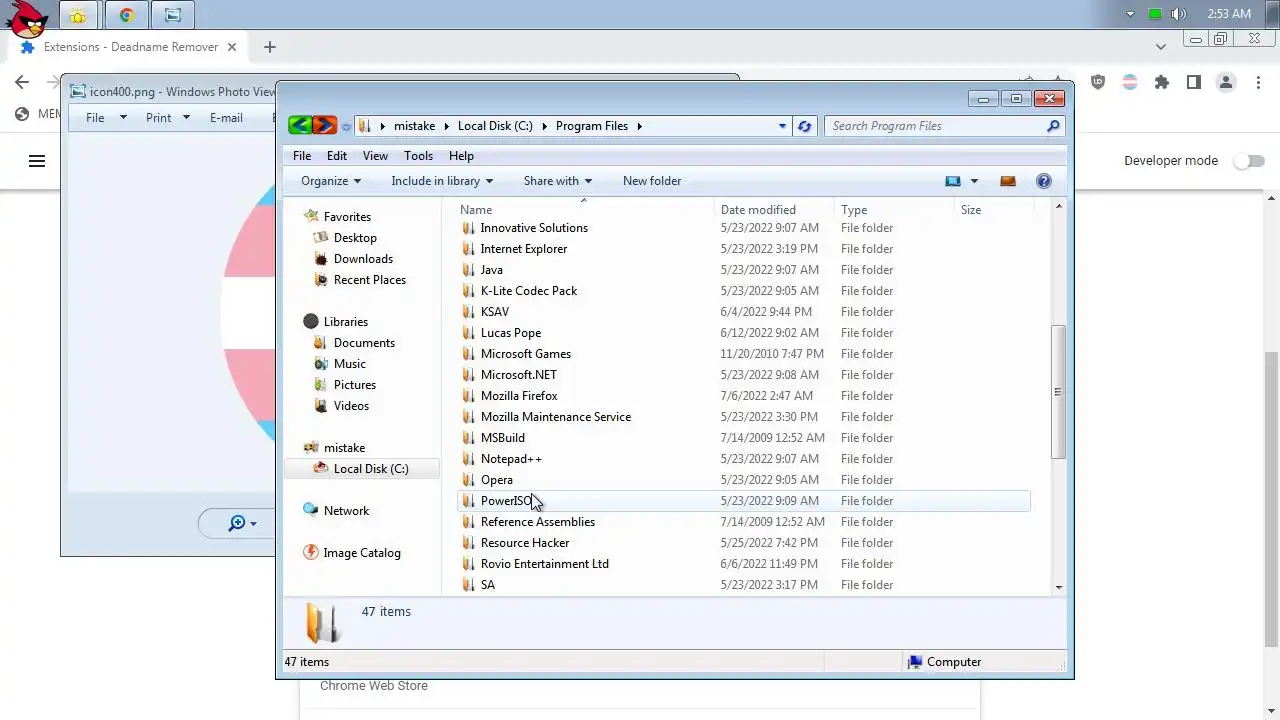Open the Tools menu in Explorer
Image resolution: width=1280 pixels, height=720 pixels.
pos(418,156)
